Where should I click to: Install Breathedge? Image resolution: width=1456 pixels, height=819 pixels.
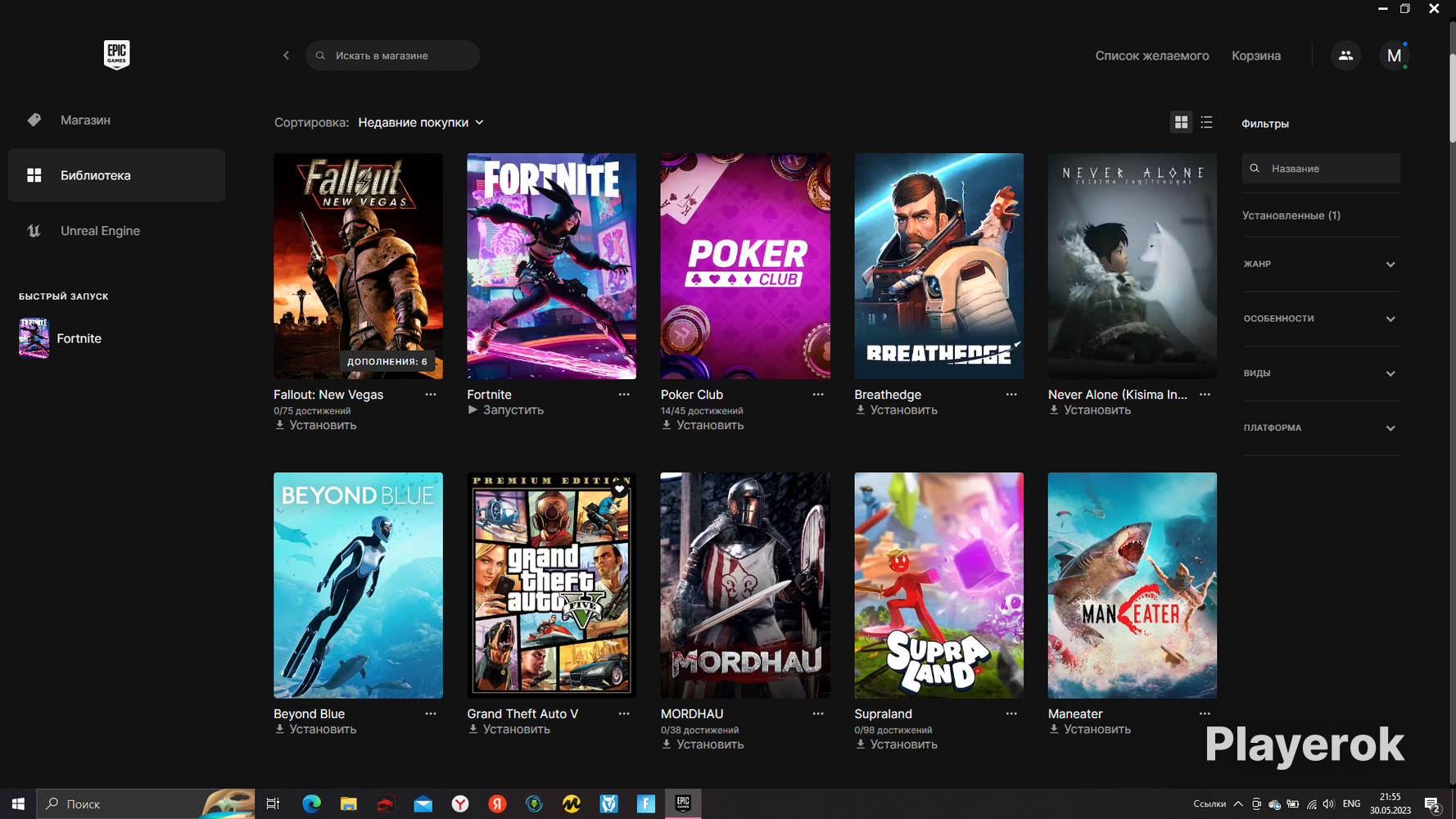[897, 410]
